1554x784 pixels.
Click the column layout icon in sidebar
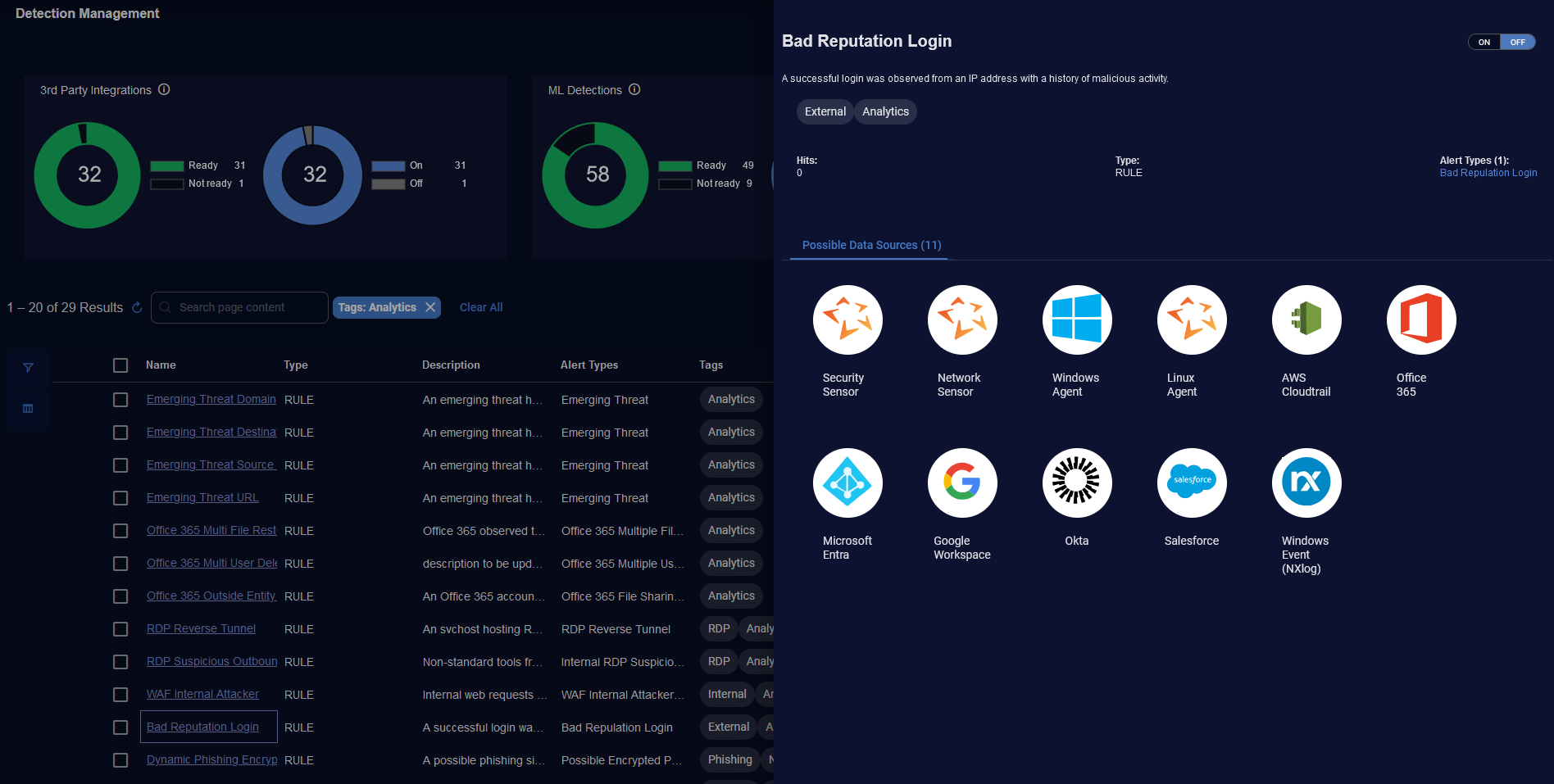(x=28, y=408)
